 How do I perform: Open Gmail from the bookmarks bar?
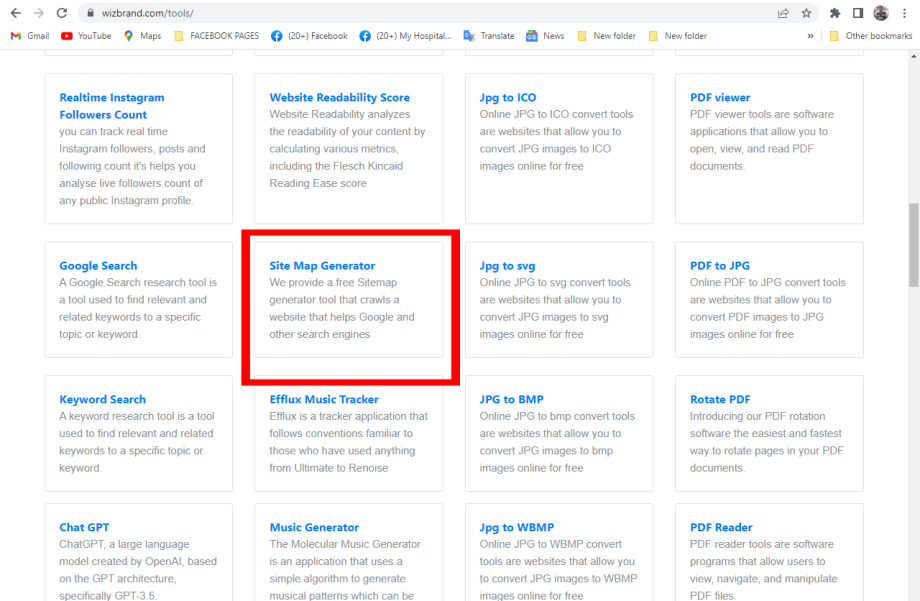pos(28,35)
